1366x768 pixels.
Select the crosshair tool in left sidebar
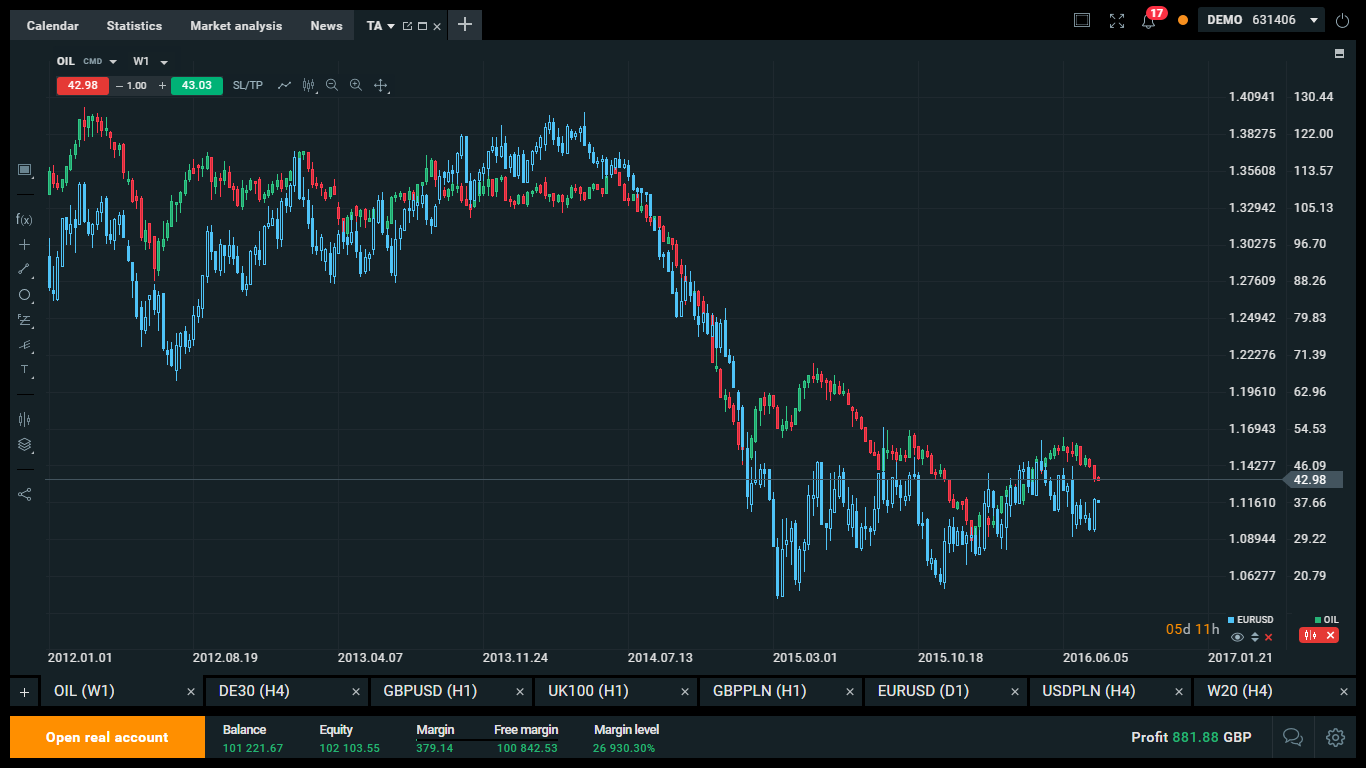pyautogui.click(x=24, y=244)
